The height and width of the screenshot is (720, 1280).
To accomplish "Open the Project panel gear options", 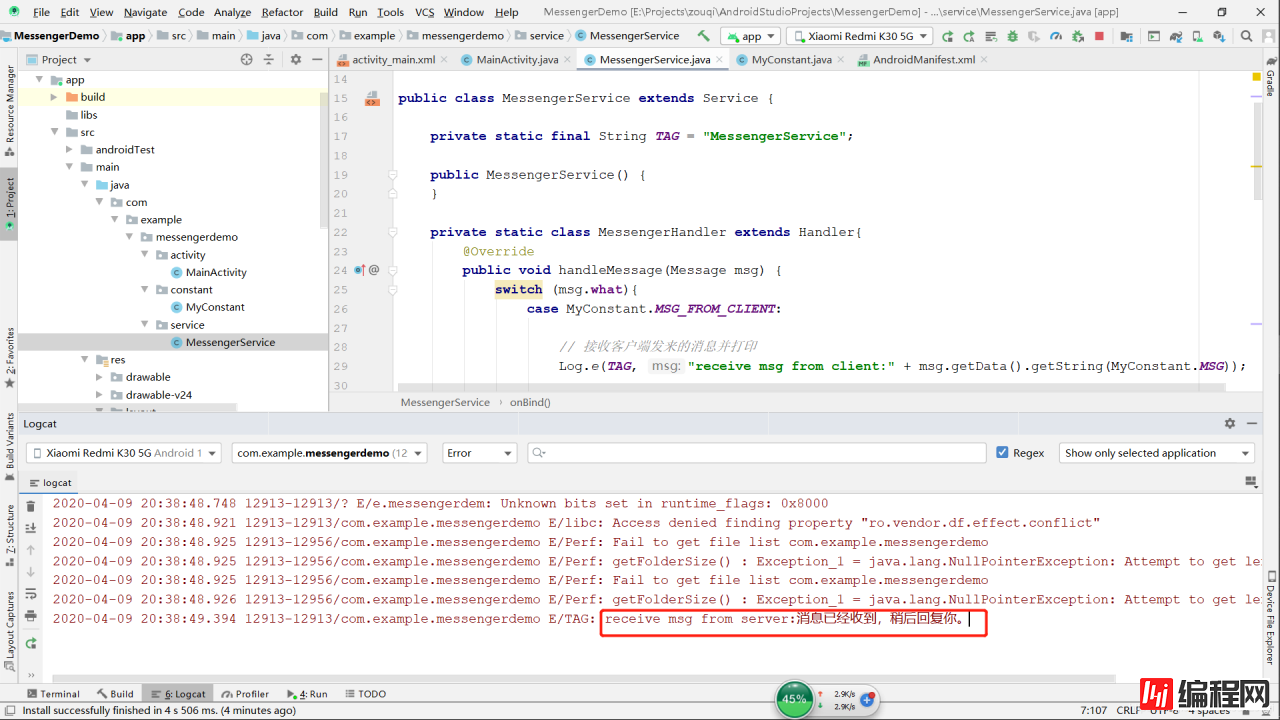I will click(296, 59).
